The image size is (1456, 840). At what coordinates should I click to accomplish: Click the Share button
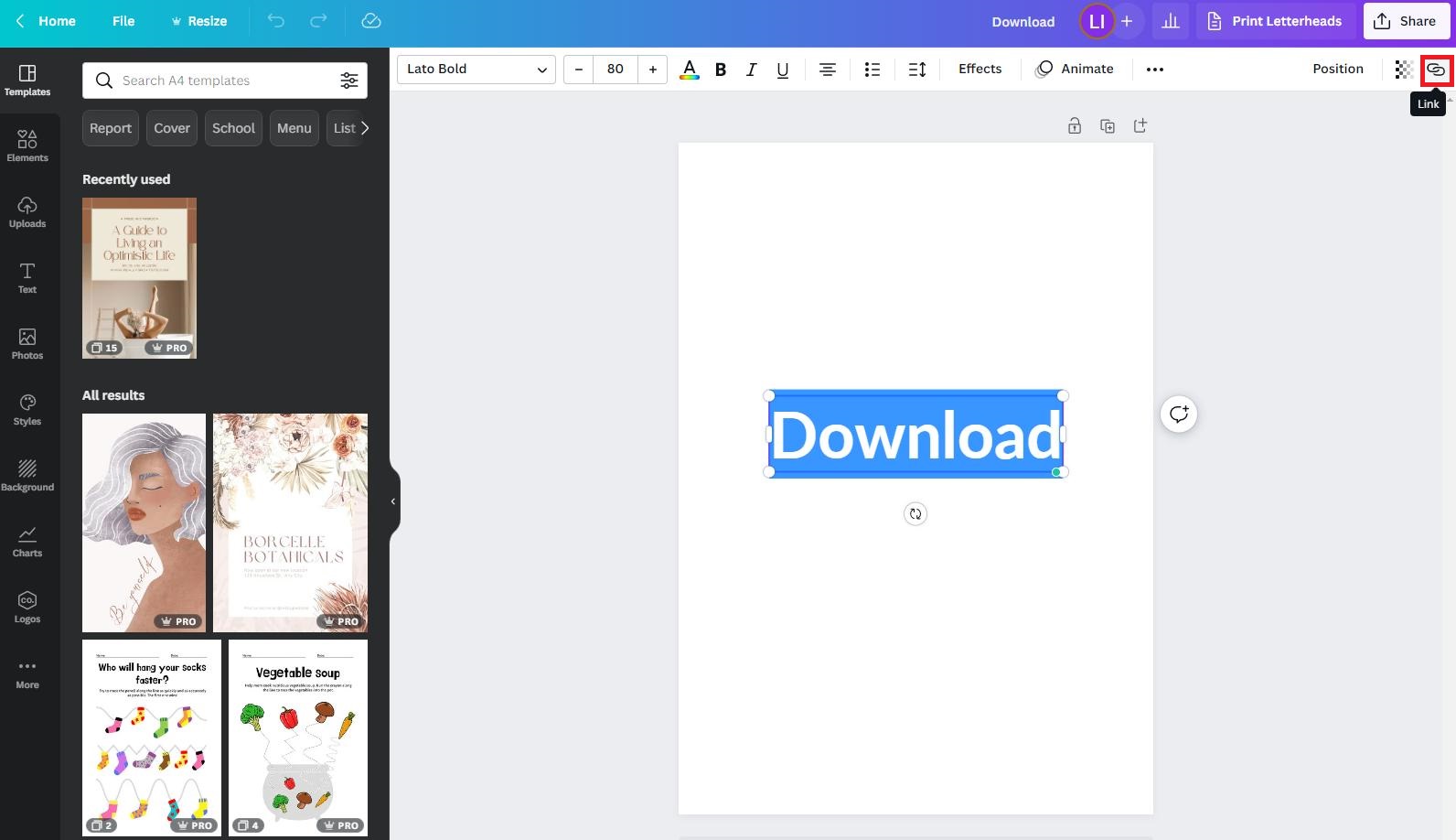tap(1406, 21)
